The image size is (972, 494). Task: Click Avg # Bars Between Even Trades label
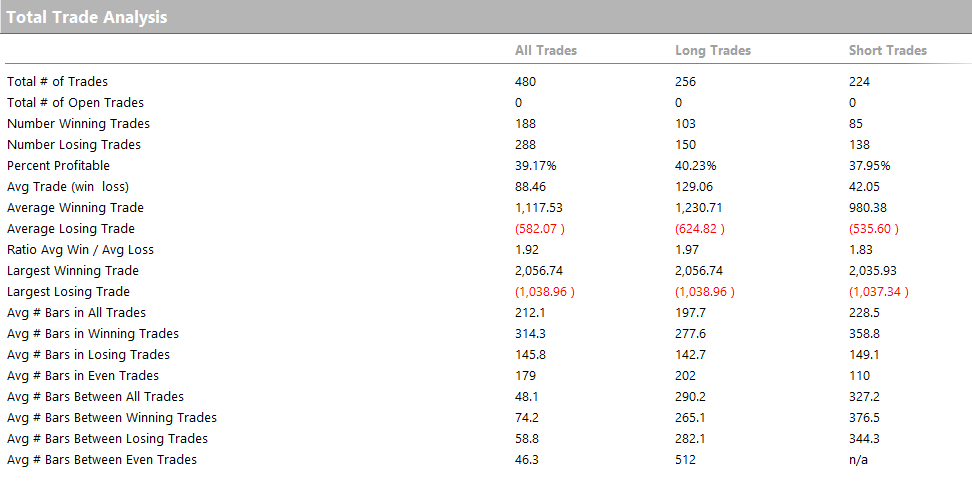point(102,461)
